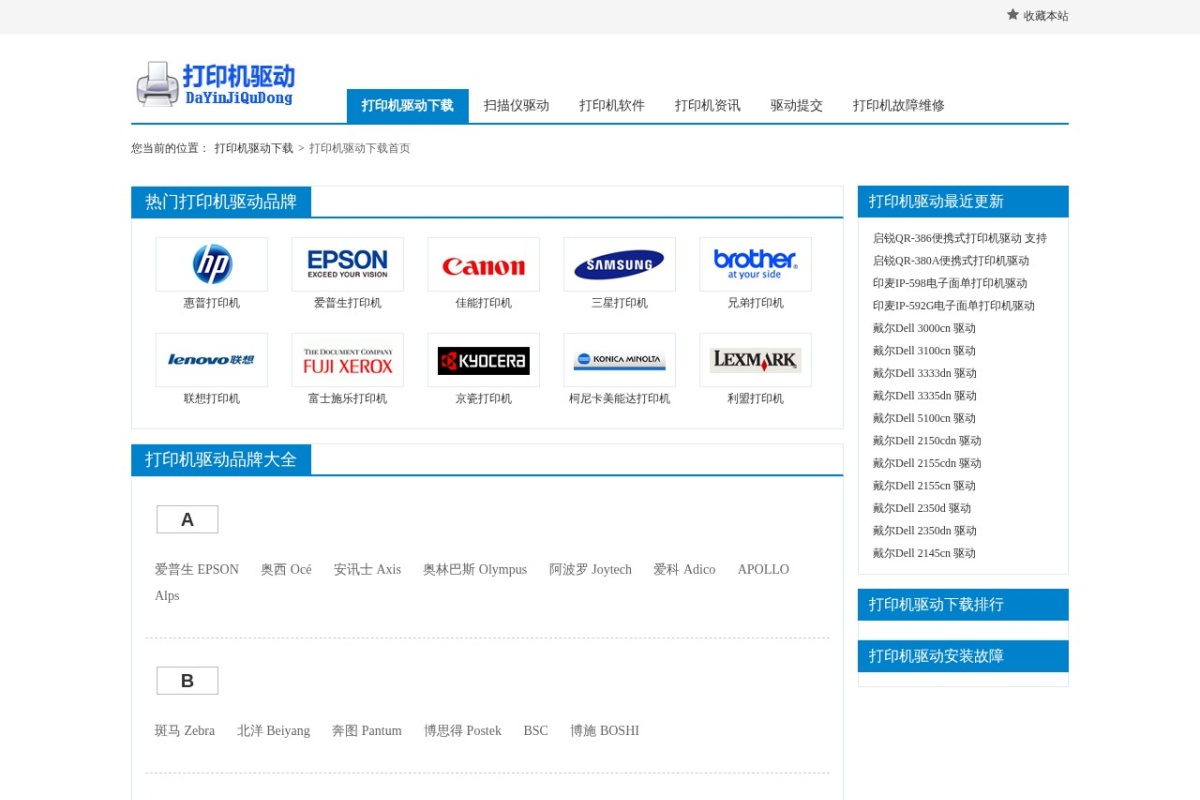Click 斑马 Zebra brand link
Image resolution: width=1200 pixels, height=800 pixels.
(185, 731)
